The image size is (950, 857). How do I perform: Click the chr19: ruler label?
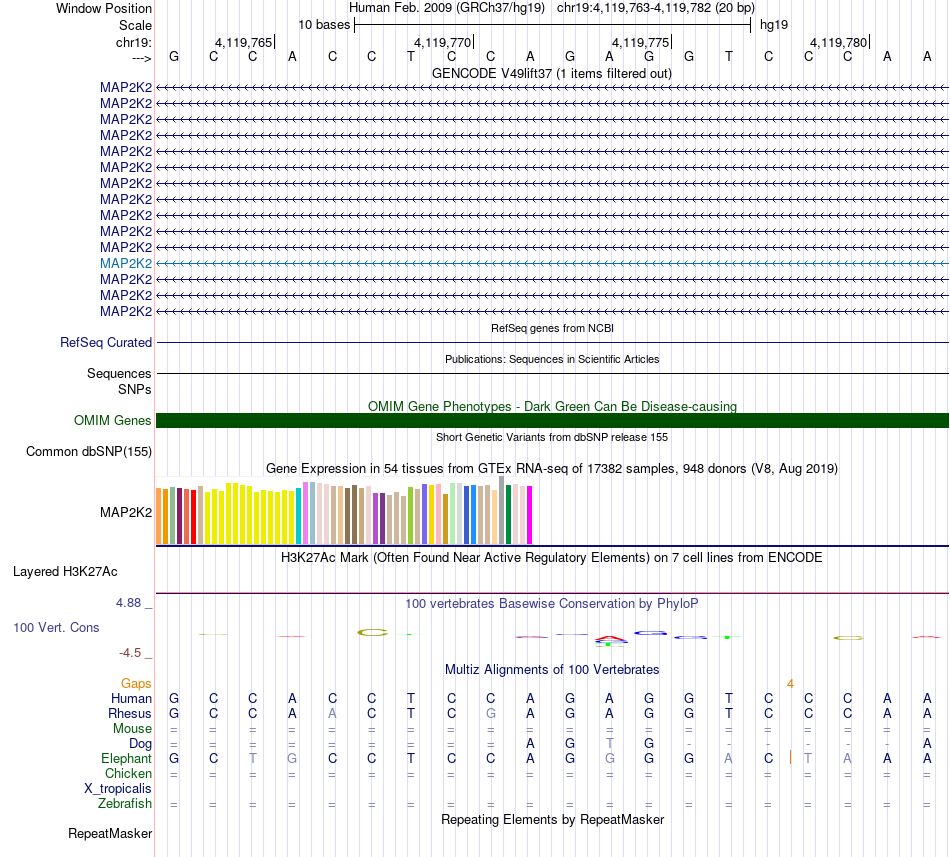tap(133, 42)
